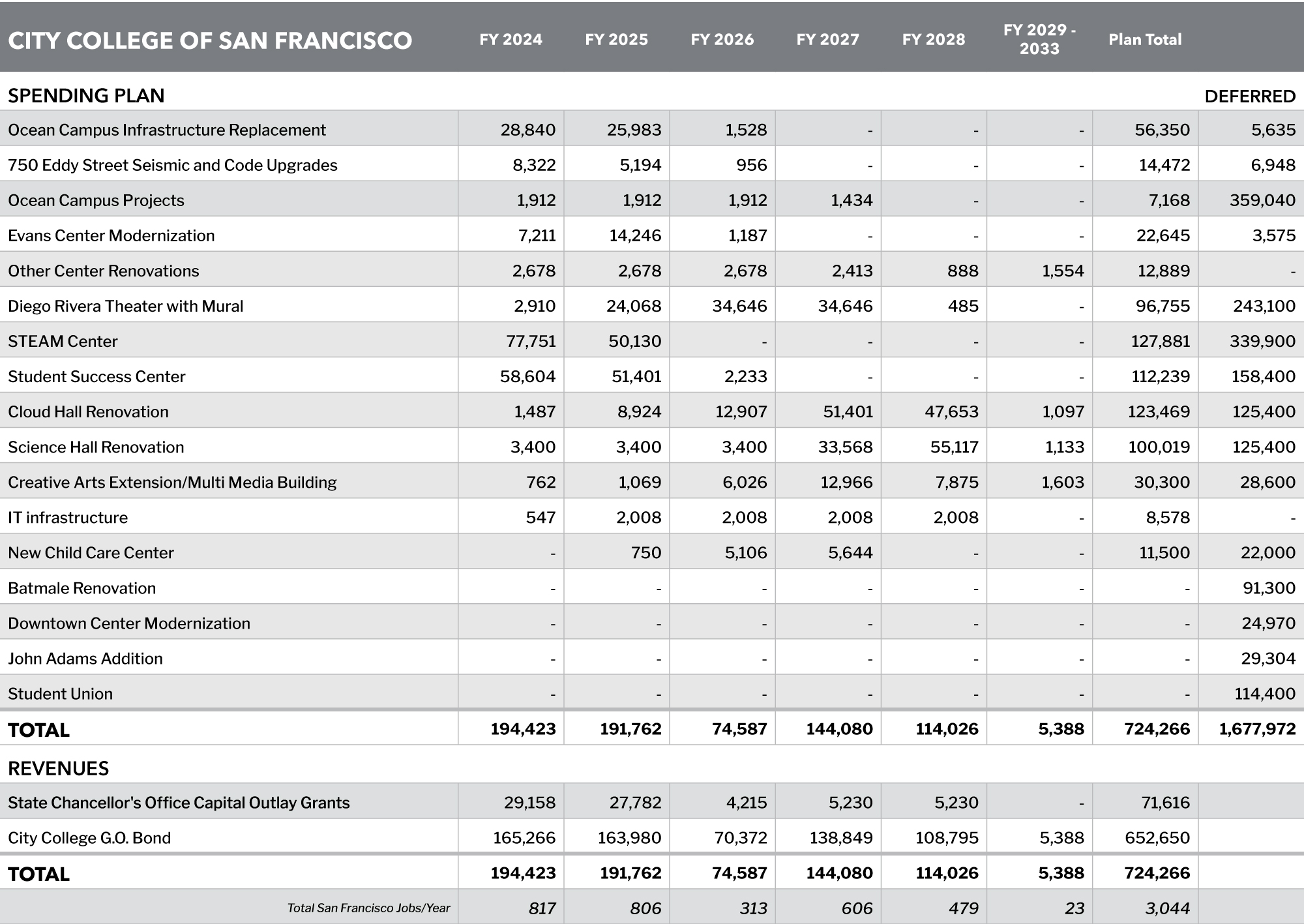This screenshot has width=1304, height=924.
Task: Select the John Adams Addition row label
Action: pyautogui.click(x=85, y=658)
